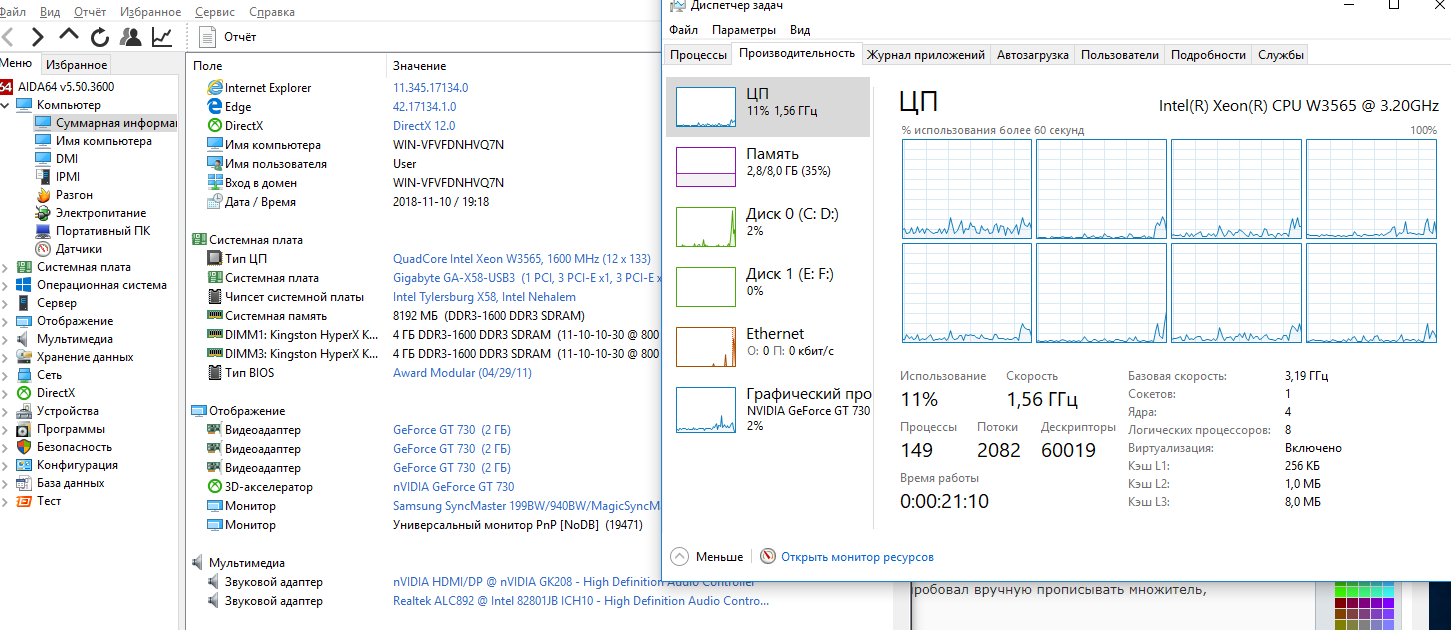Viewport: 1451px width, 630px height.
Task: Select the Электропитание power icon item
Action: pos(43,213)
